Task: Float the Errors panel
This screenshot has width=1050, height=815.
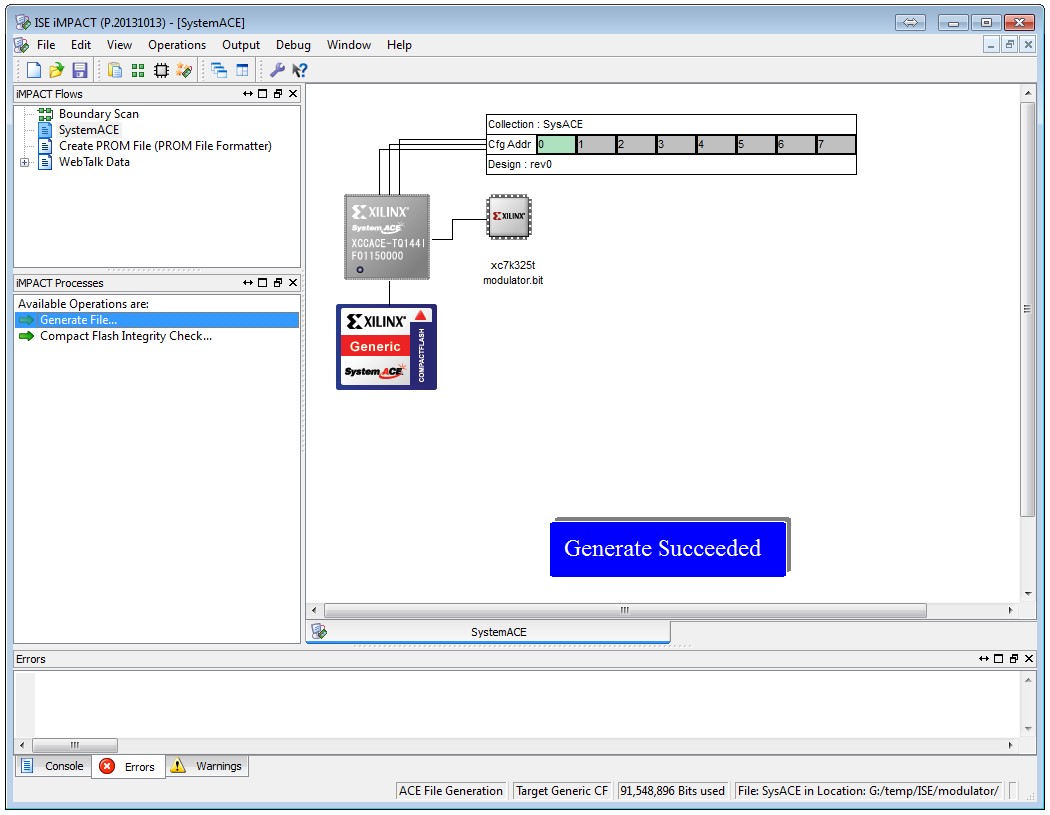Action: (x=1014, y=659)
